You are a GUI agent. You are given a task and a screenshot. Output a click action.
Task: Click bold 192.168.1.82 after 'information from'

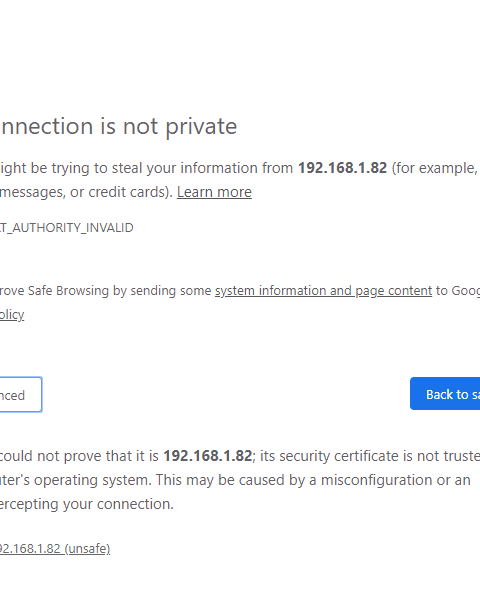click(342, 168)
